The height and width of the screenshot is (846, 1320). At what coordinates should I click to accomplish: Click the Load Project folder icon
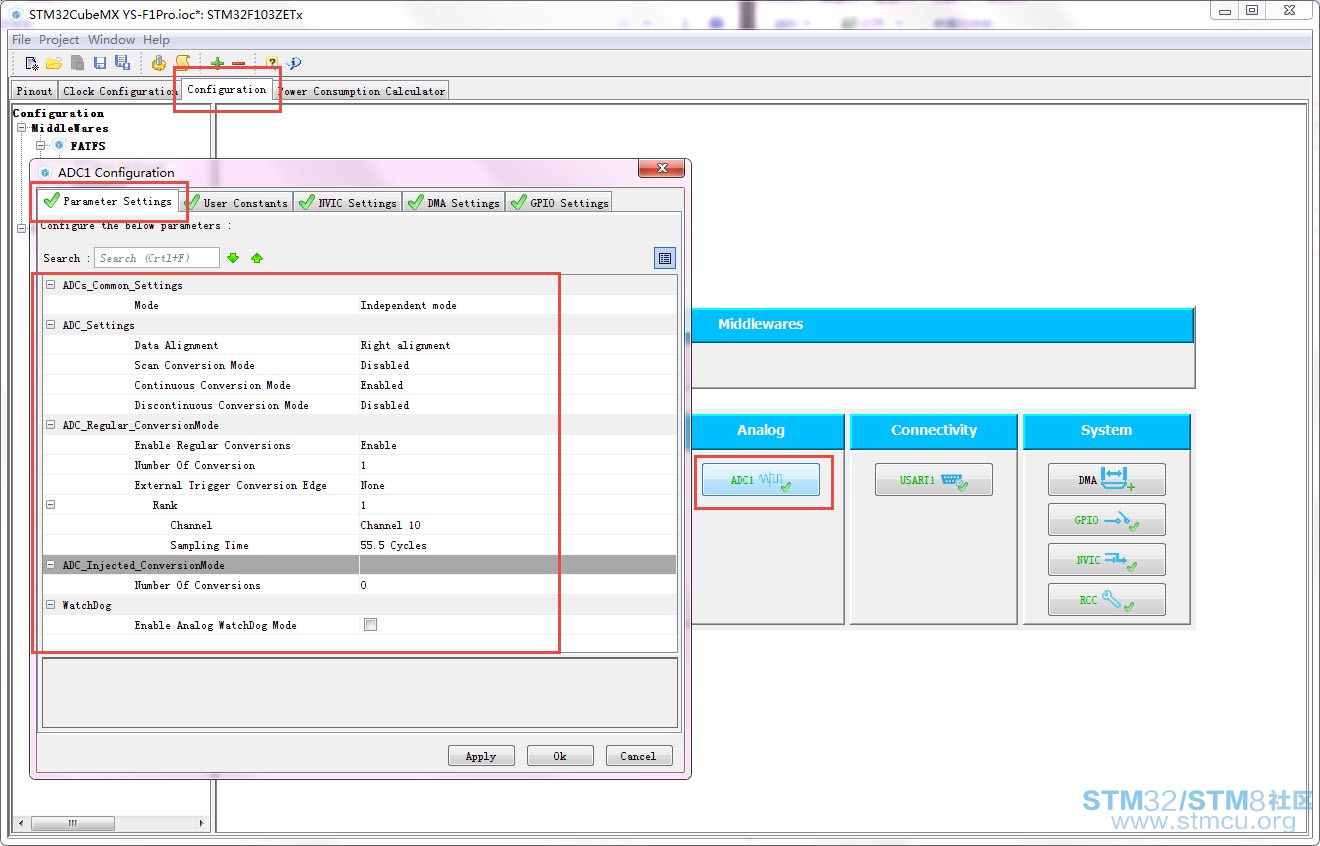pyautogui.click(x=54, y=63)
